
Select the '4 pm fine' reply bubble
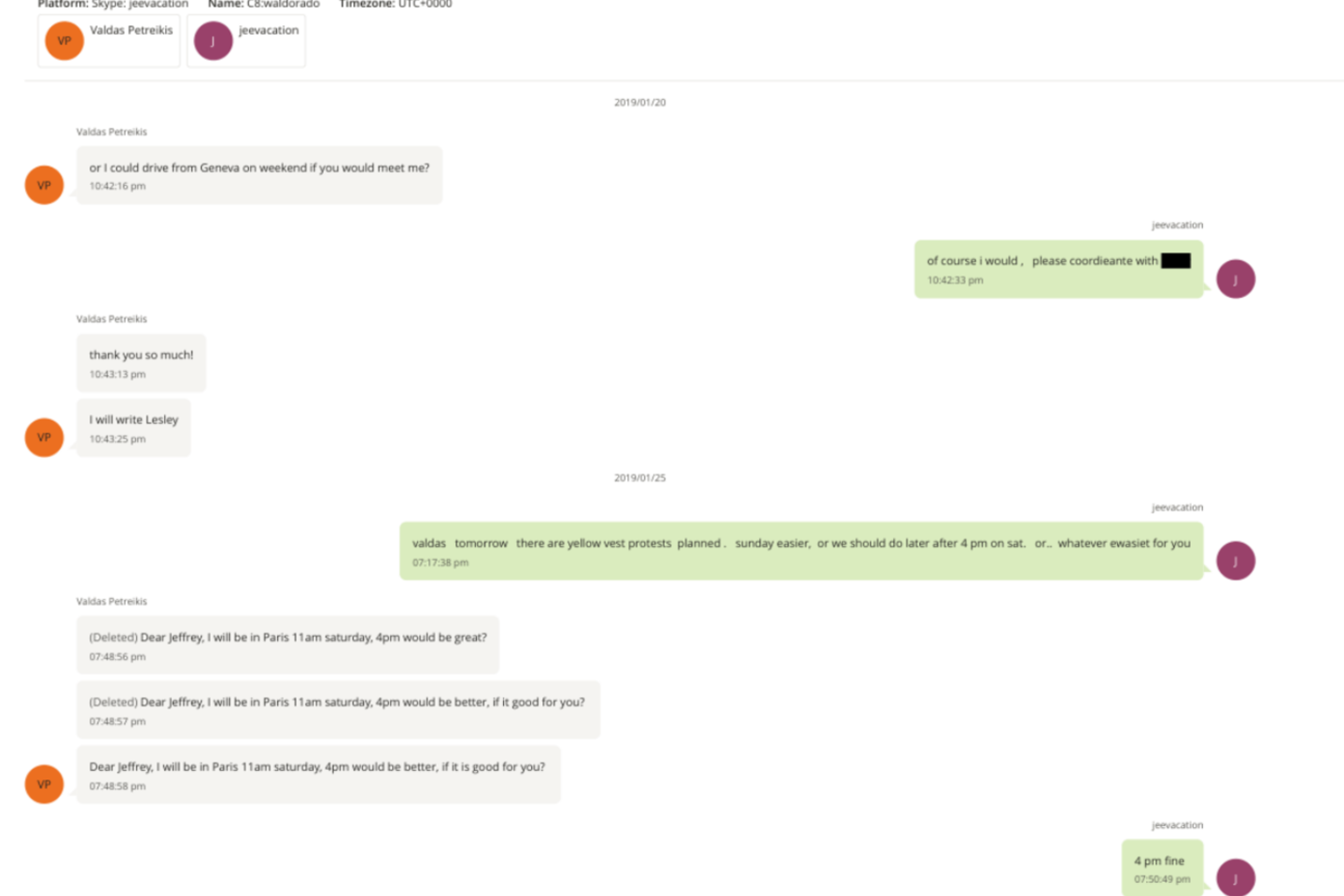coord(1162,868)
